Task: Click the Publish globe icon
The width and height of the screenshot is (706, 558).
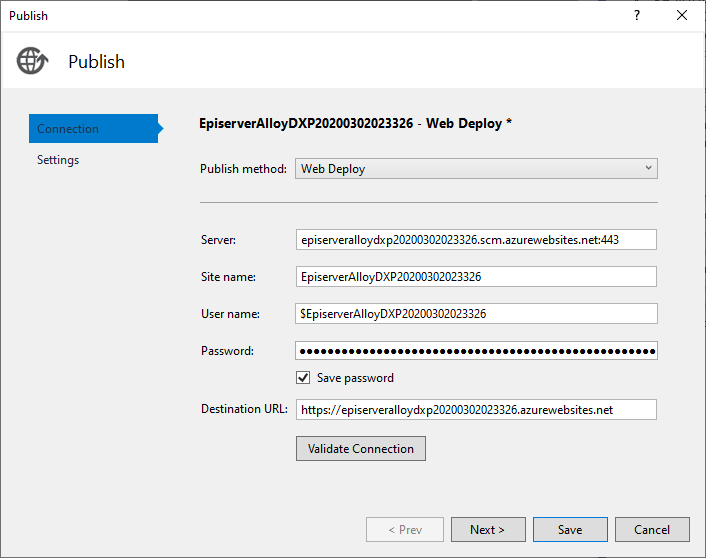Action: pyautogui.click(x=32, y=61)
